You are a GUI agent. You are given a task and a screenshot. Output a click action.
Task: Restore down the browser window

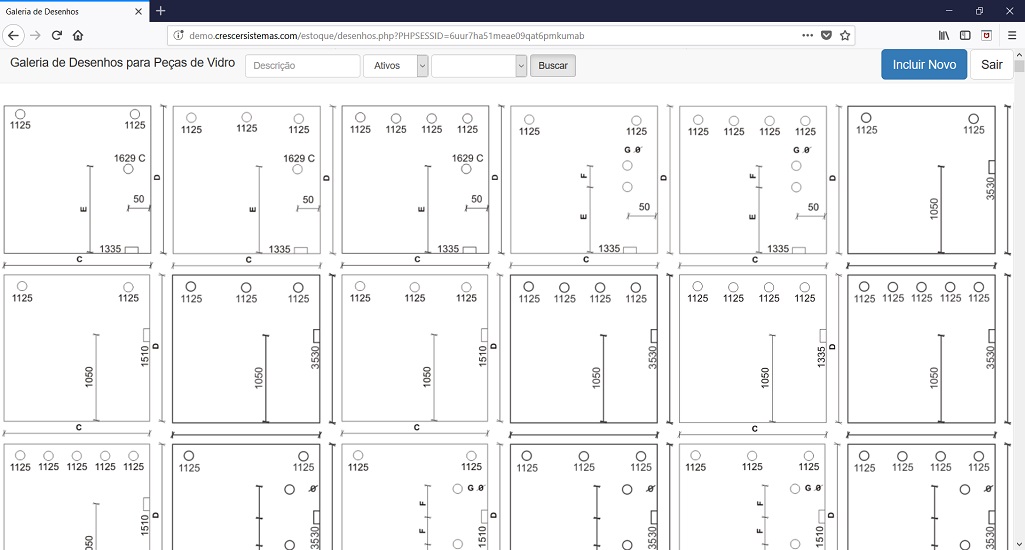point(979,11)
